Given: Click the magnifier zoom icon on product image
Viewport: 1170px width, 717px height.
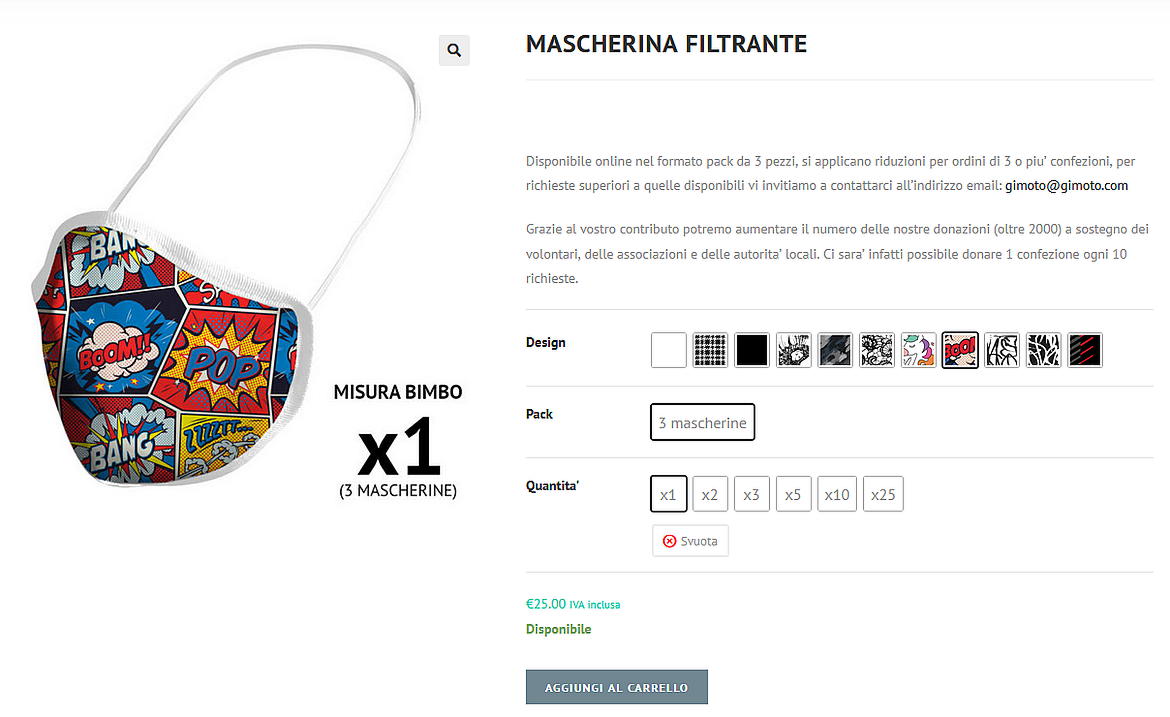Looking at the screenshot, I should point(454,50).
